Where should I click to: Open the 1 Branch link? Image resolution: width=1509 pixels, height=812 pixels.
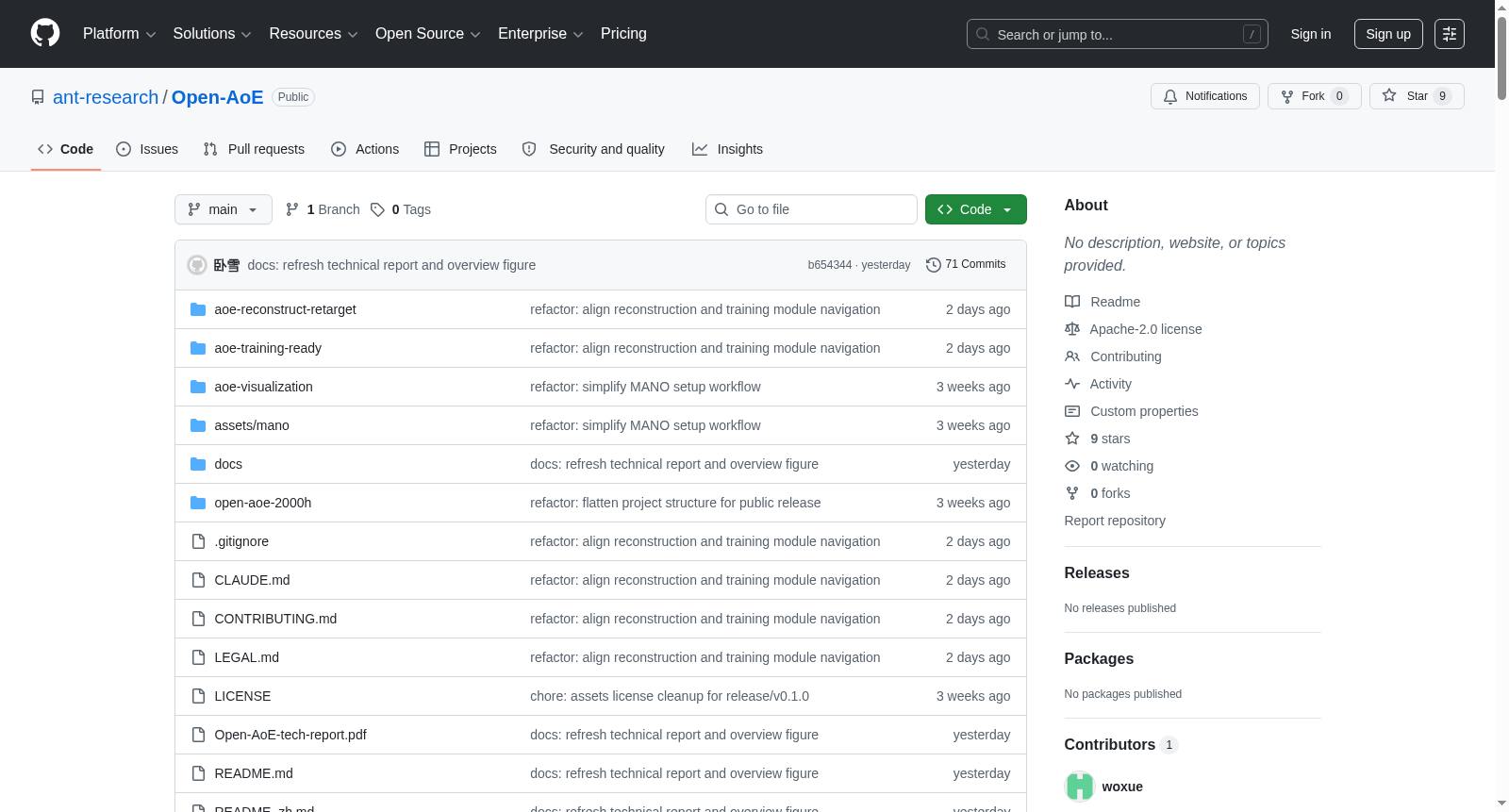[x=323, y=209]
